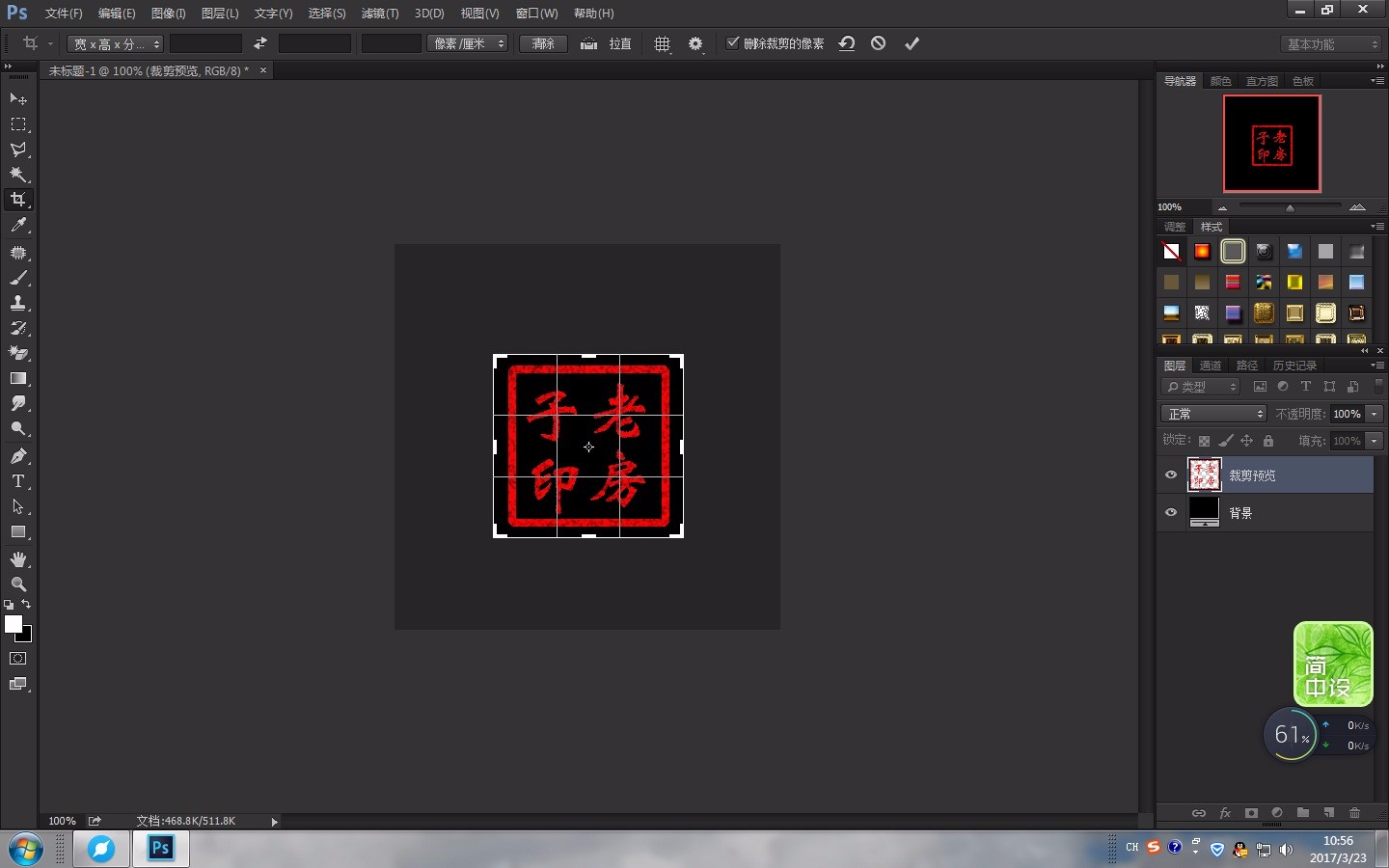Toggle lock transparent pixels
The height and width of the screenshot is (868, 1389).
pyautogui.click(x=1204, y=441)
